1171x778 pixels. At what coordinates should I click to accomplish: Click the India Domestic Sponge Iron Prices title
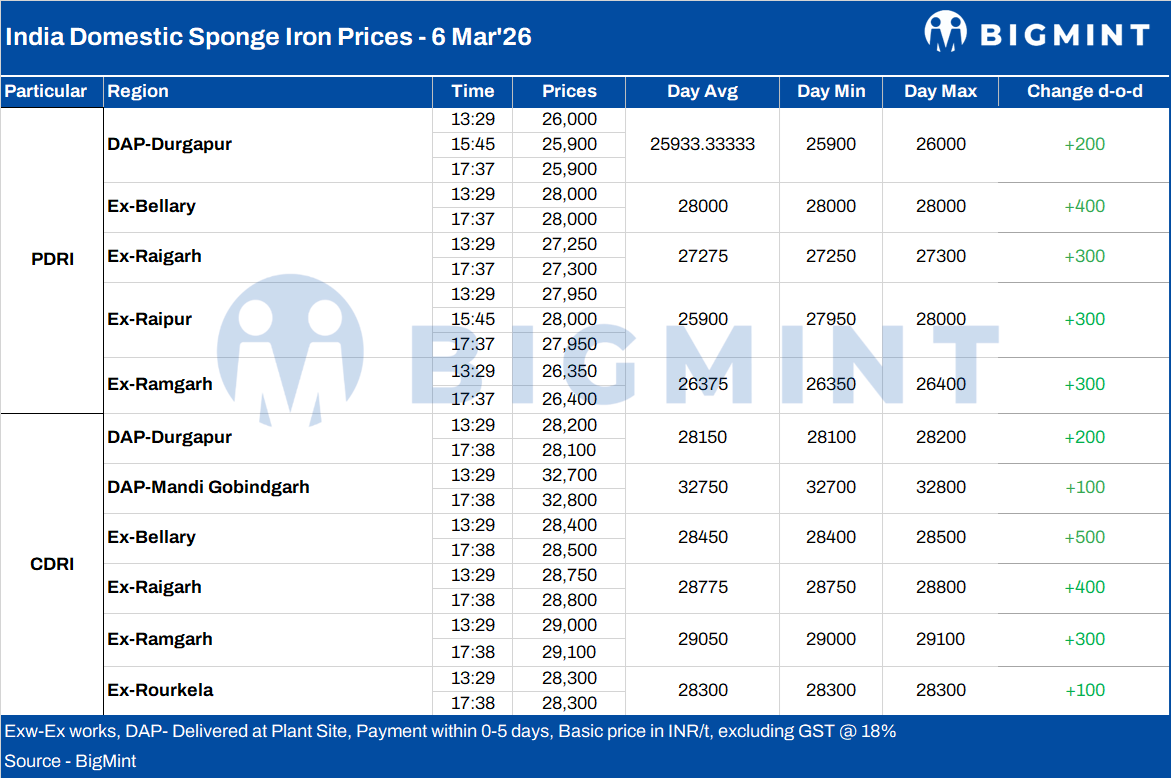[269, 37]
